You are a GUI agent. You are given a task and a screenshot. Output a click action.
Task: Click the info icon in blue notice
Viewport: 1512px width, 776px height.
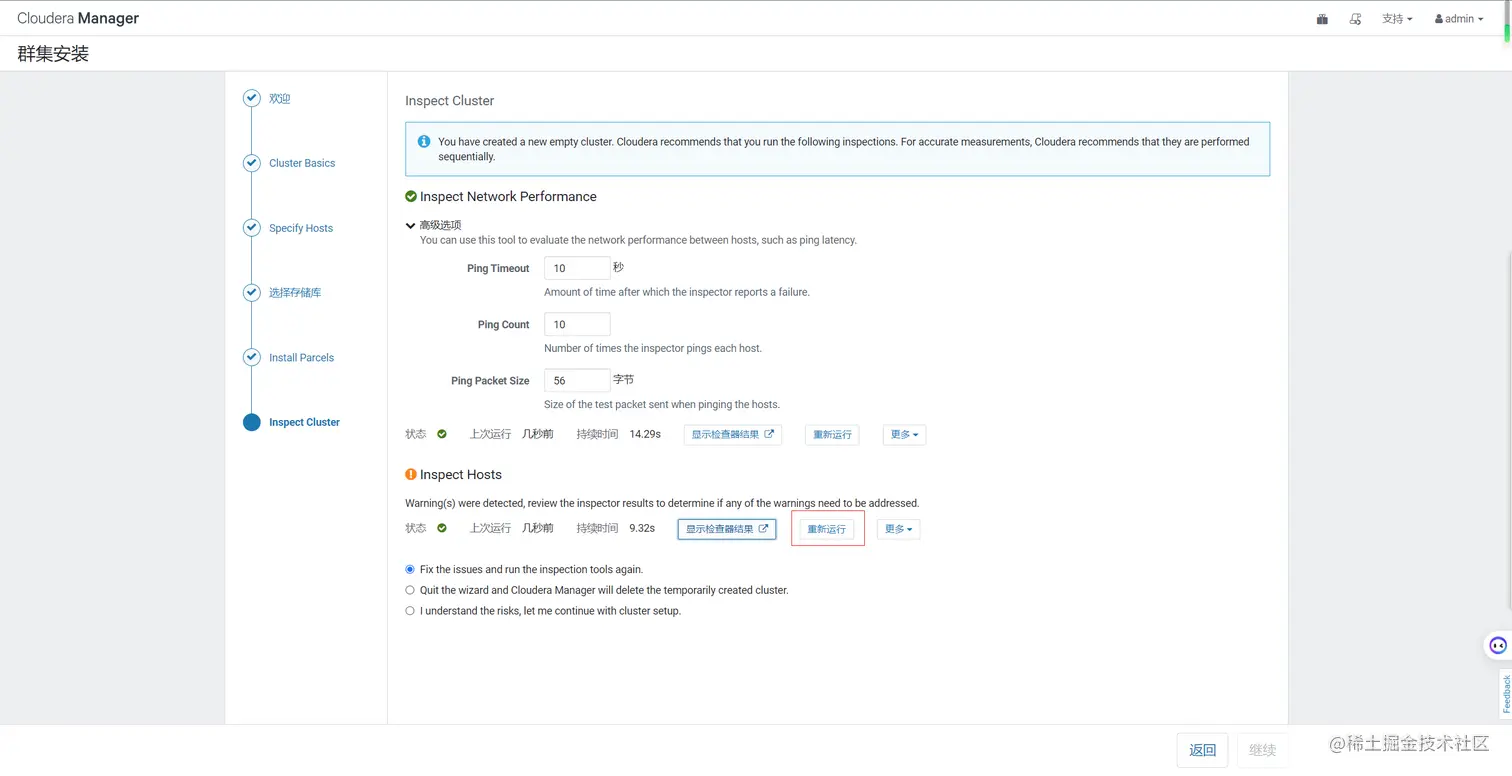424,142
